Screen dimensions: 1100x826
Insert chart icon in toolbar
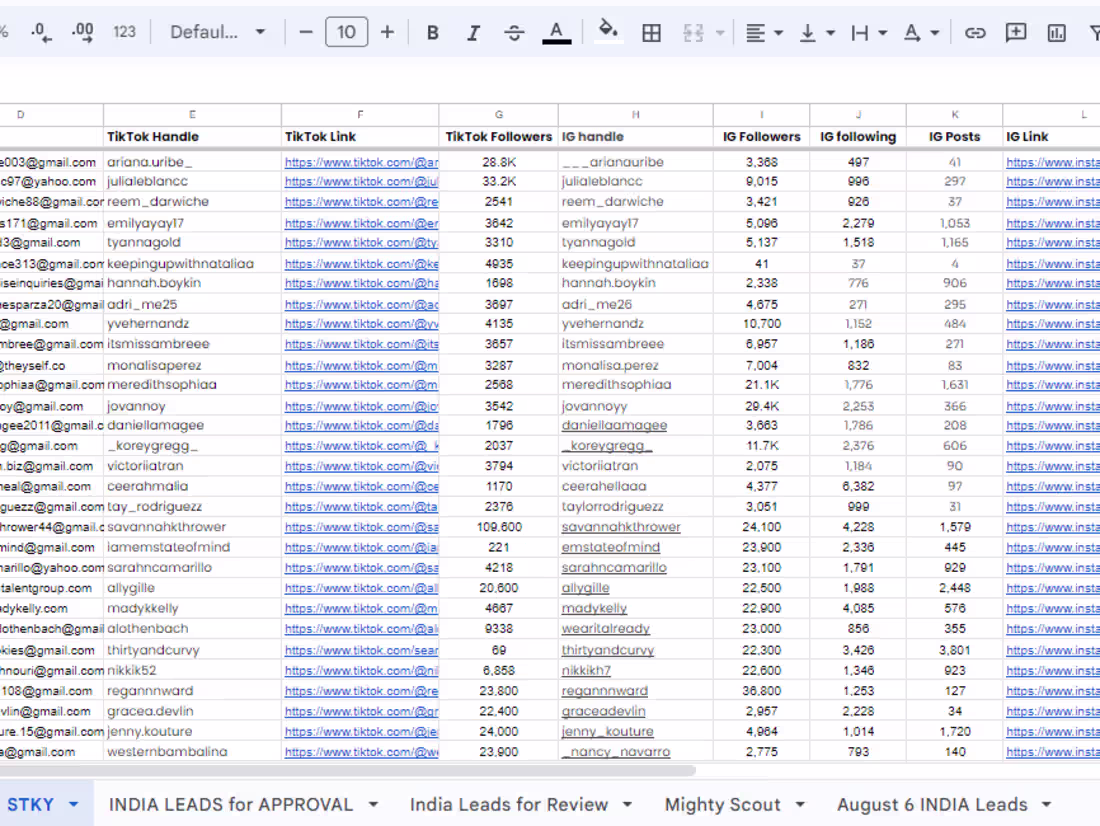1057,32
